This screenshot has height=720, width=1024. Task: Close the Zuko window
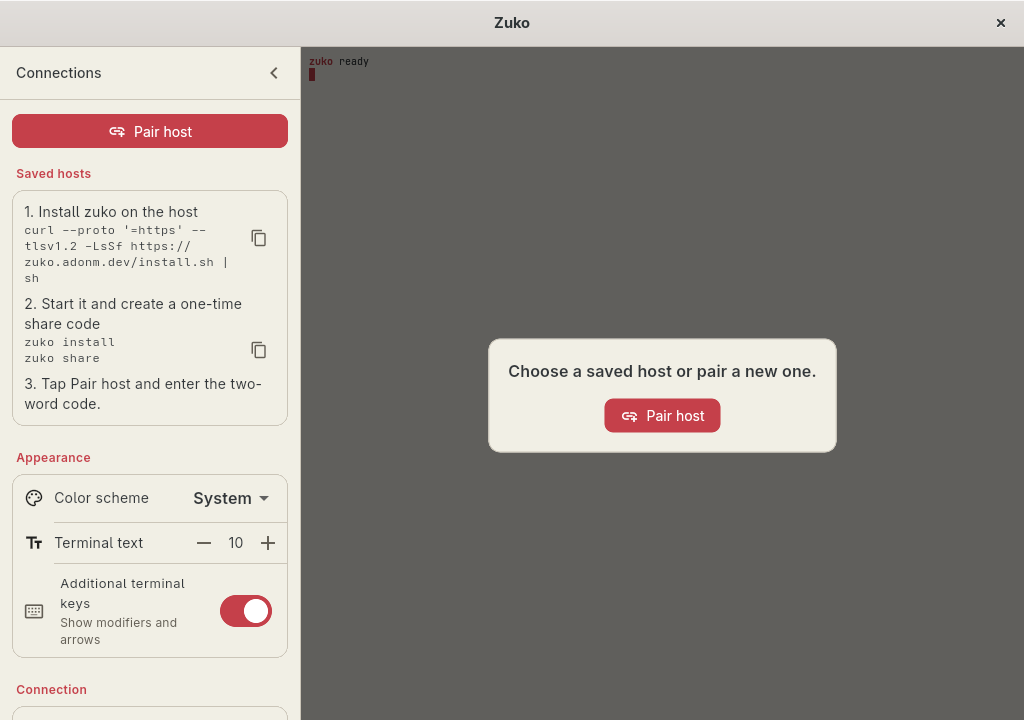(1000, 23)
